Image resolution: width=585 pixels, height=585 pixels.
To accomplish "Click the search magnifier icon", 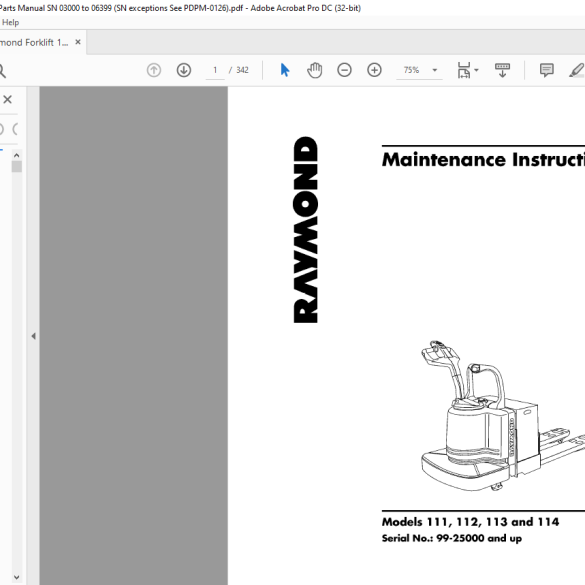I will click(2, 71).
